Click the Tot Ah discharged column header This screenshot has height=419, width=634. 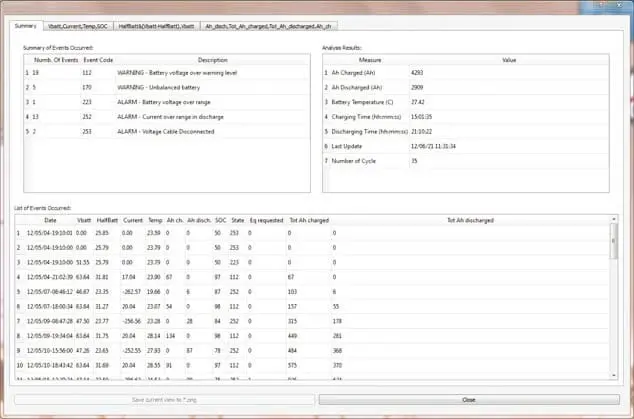[470, 220]
